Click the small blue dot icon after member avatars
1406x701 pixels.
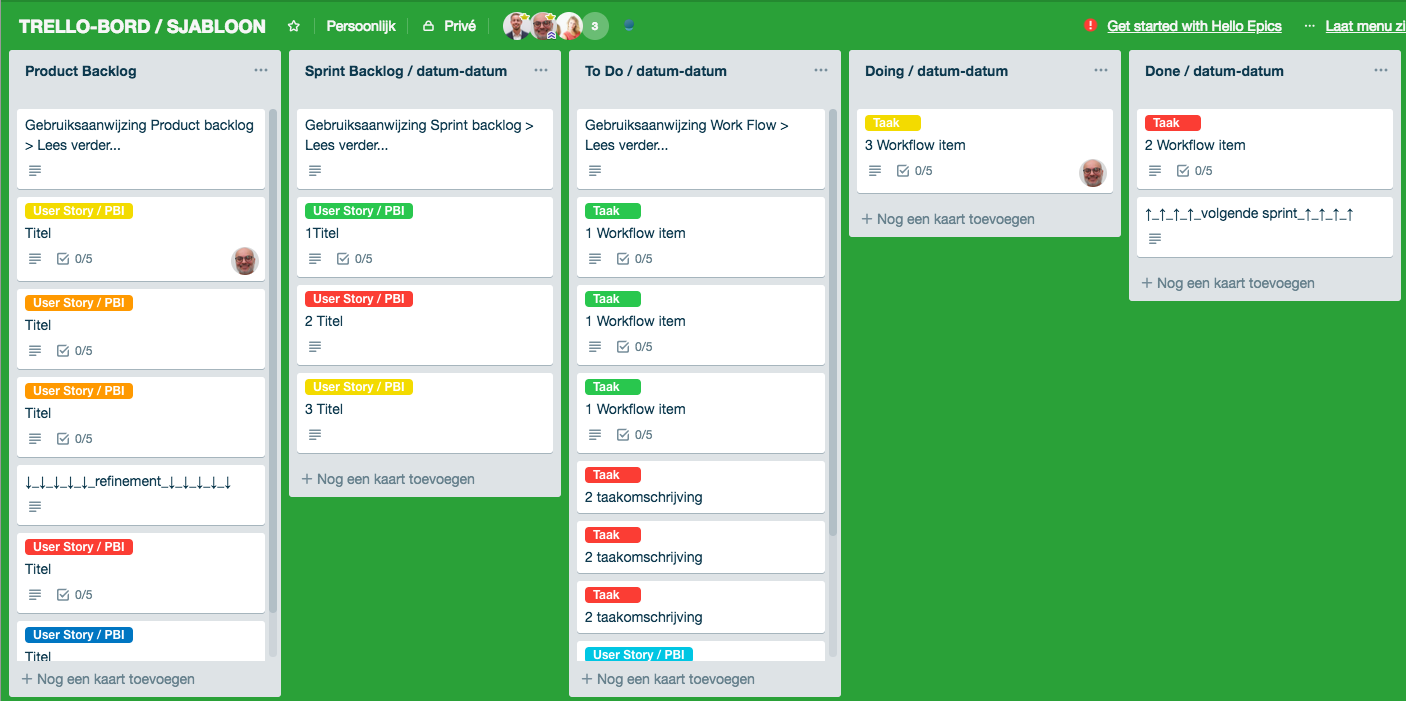[x=628, y=26]
